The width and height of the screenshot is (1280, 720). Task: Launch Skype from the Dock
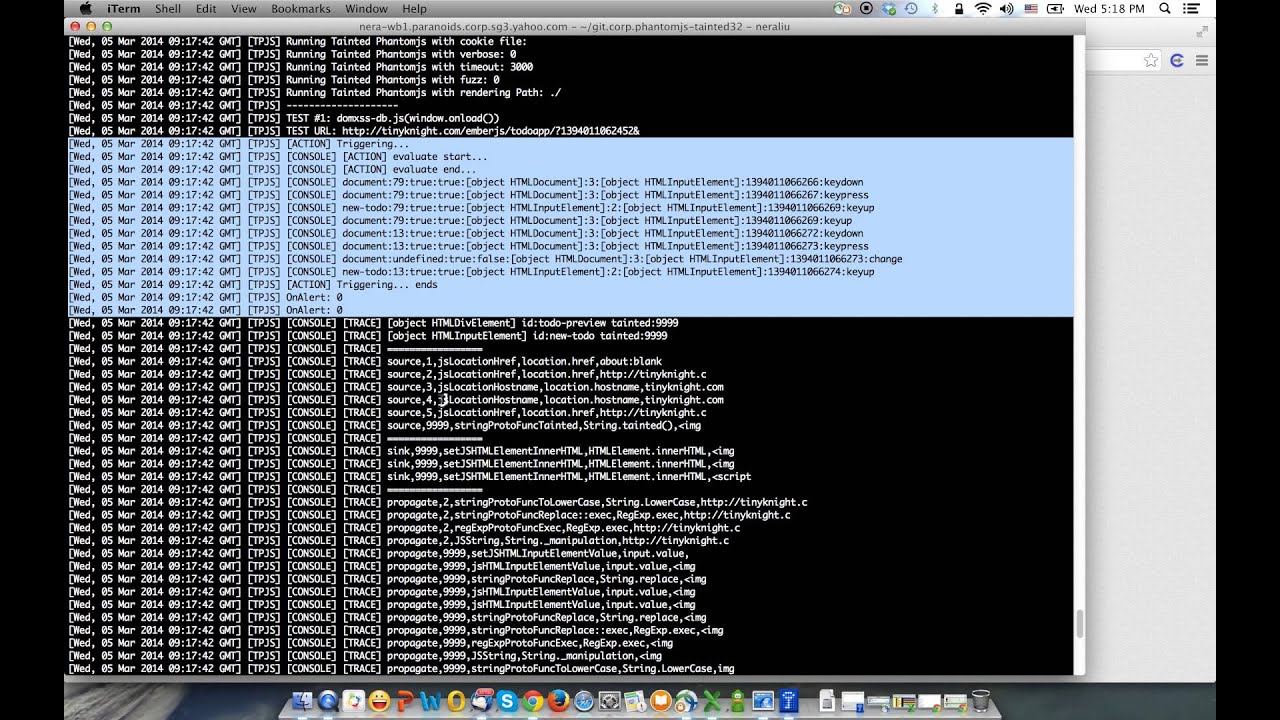tap(507, 701)
